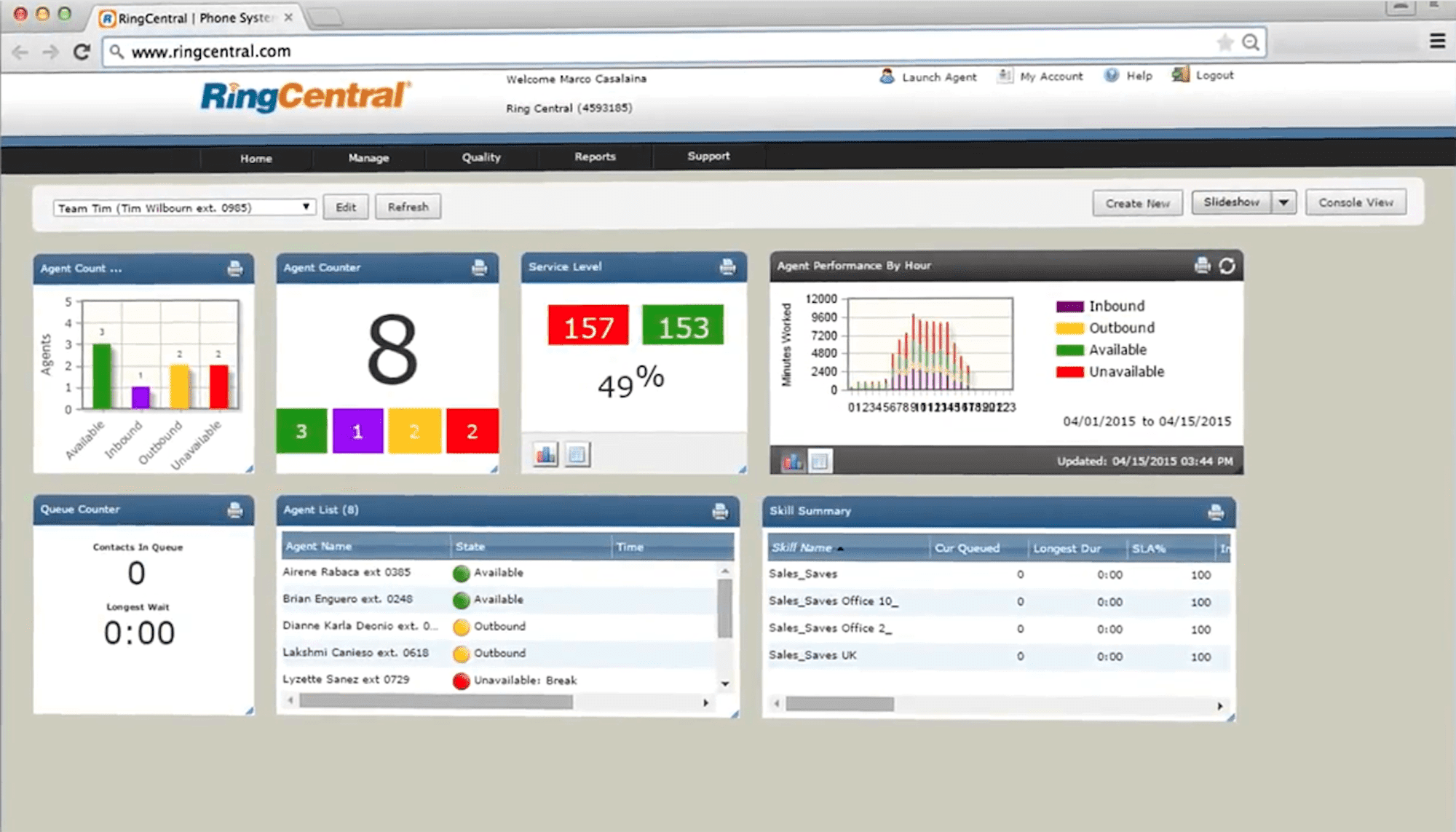Image resolution: width=1456 pixels, height=832 pixels.
Task: Reload the browser page
Action: (82, 52)
